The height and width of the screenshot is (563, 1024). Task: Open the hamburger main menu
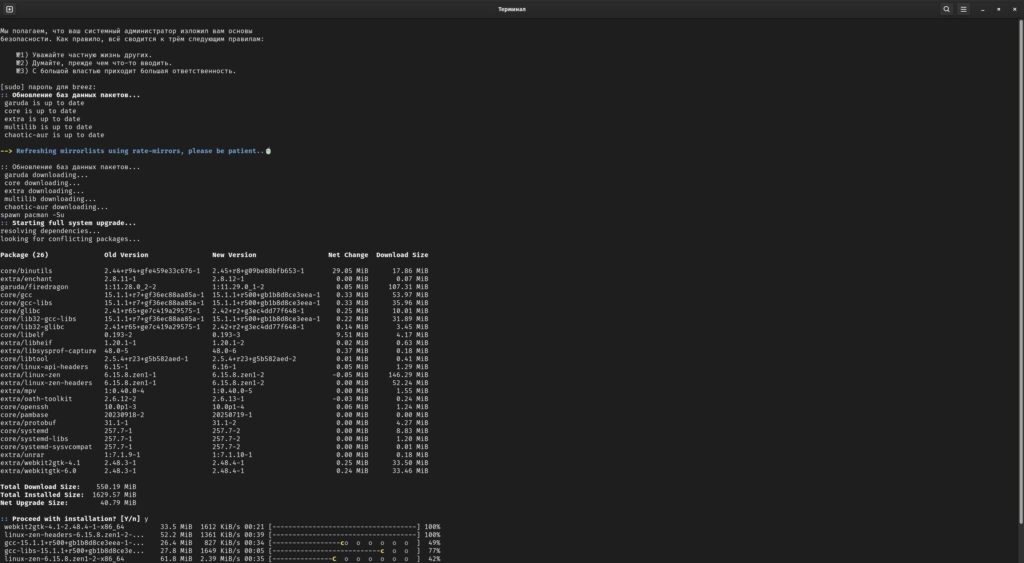[x=963, y=9]
